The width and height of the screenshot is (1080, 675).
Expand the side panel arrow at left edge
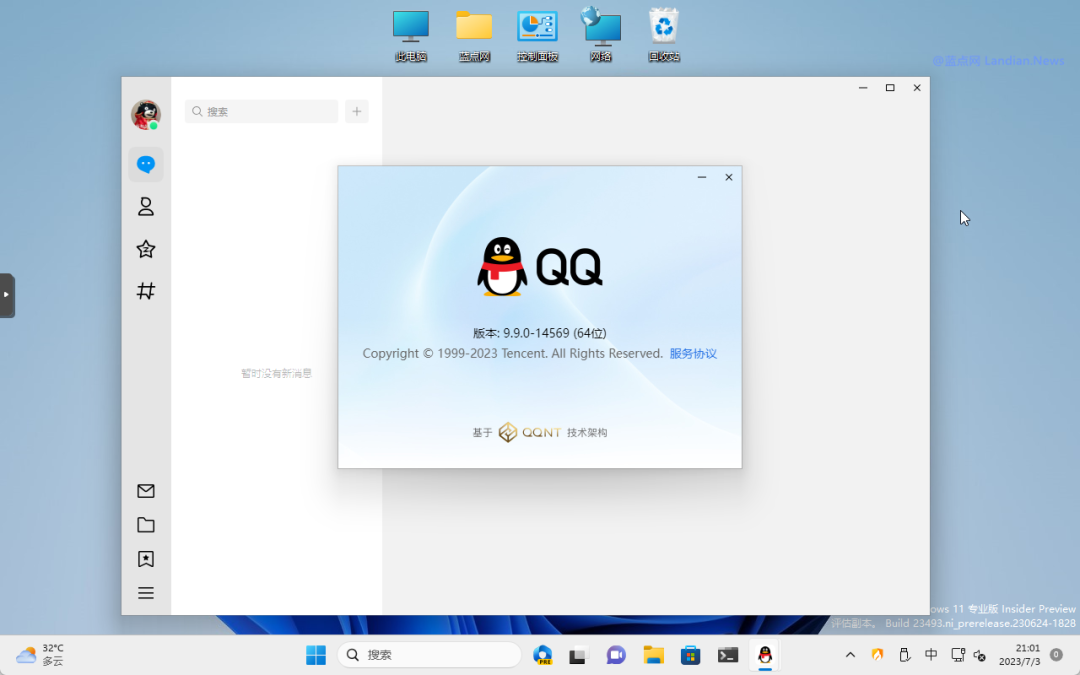(6, 295)
